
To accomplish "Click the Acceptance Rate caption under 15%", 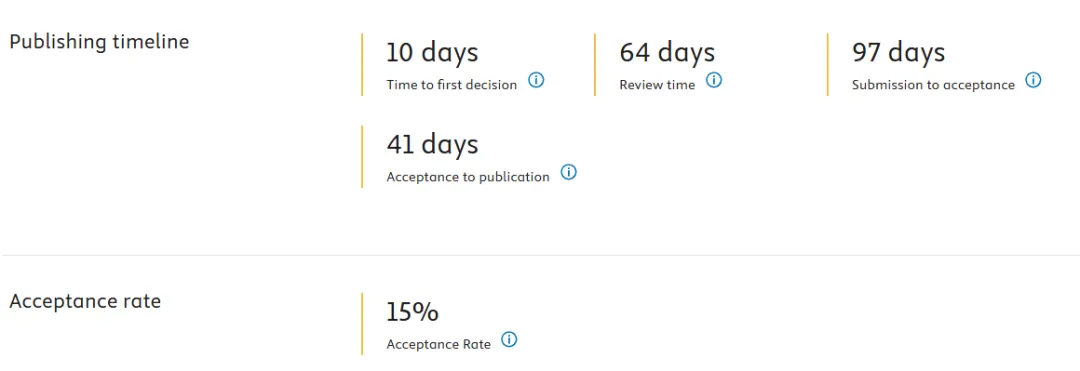I will pos(439,344).
